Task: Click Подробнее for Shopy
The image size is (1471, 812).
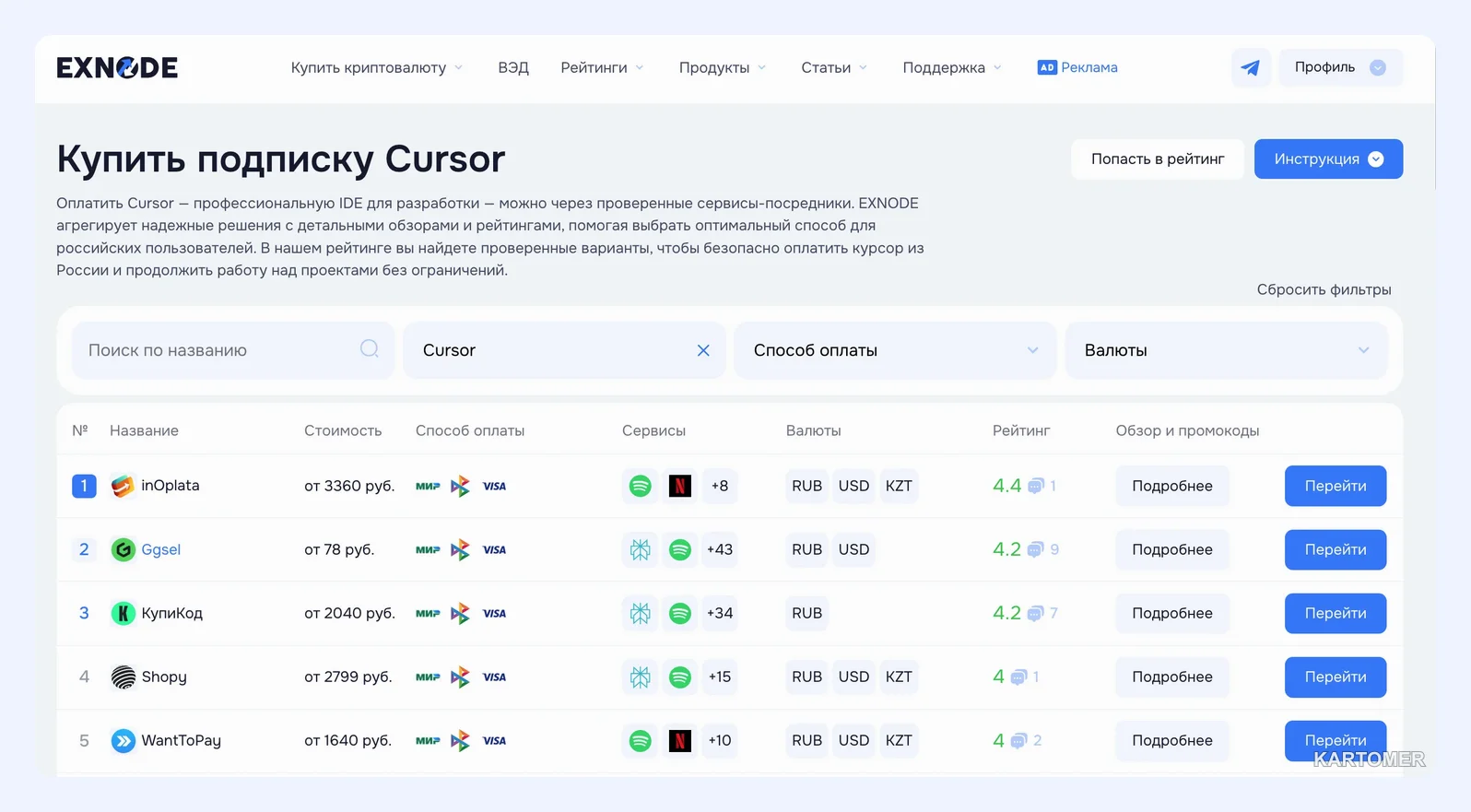Action: (x=1172, y=677)
